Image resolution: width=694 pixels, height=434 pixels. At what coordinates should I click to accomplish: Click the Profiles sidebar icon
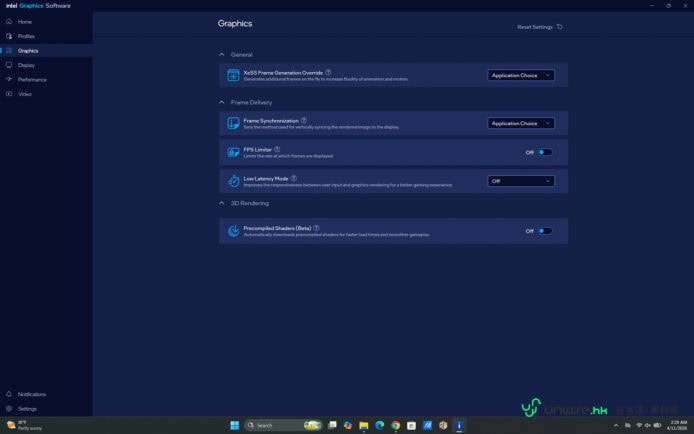[x=9, y=36]
